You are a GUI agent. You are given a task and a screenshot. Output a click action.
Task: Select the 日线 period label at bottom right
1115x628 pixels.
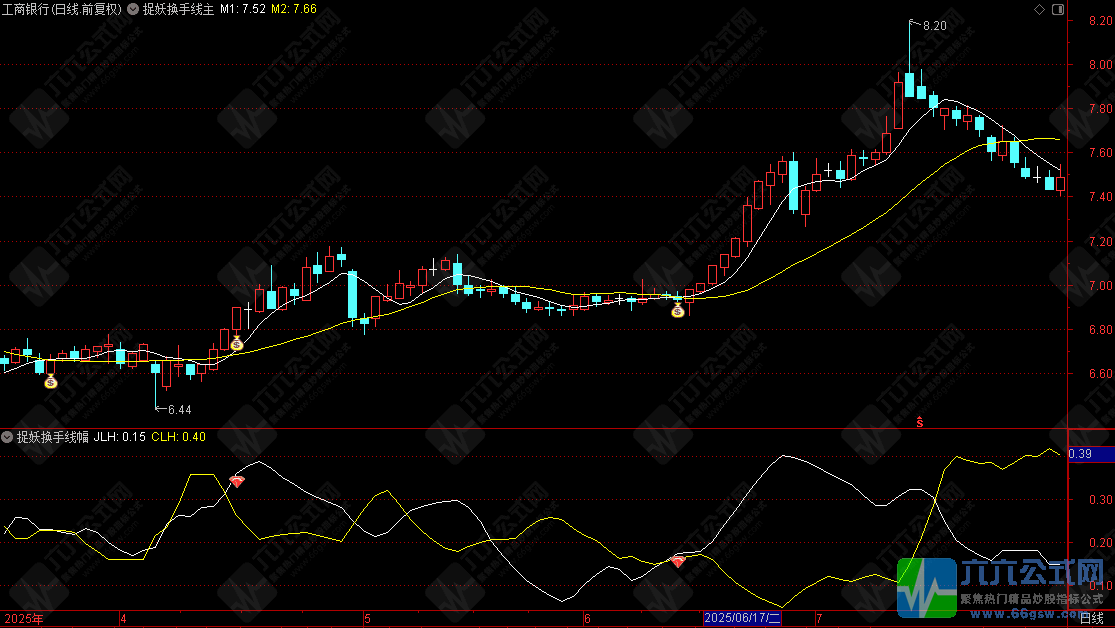click(x=1092, y=619)
